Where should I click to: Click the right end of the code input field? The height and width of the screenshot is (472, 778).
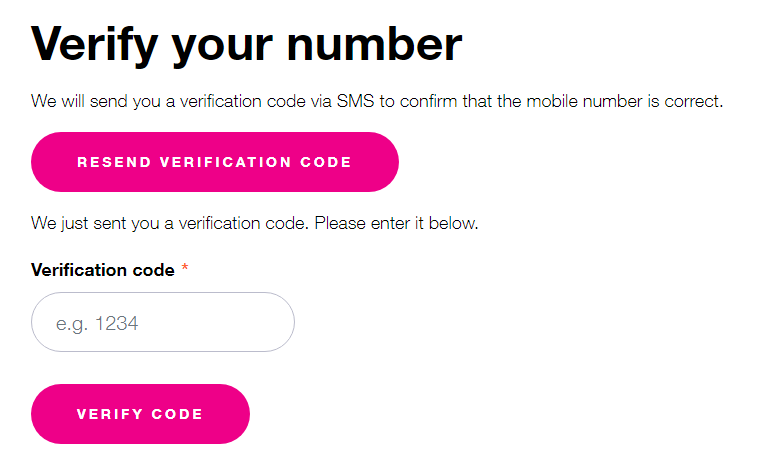pos(275,322)
